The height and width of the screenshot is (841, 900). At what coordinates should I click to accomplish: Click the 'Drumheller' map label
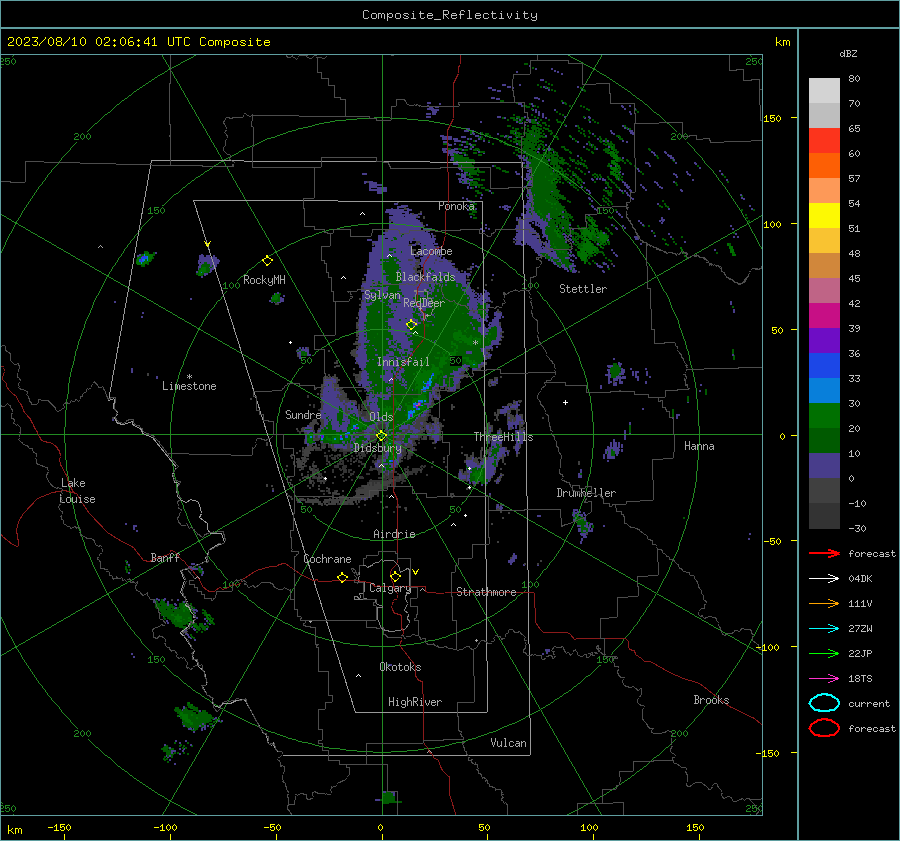coord(586,493)
